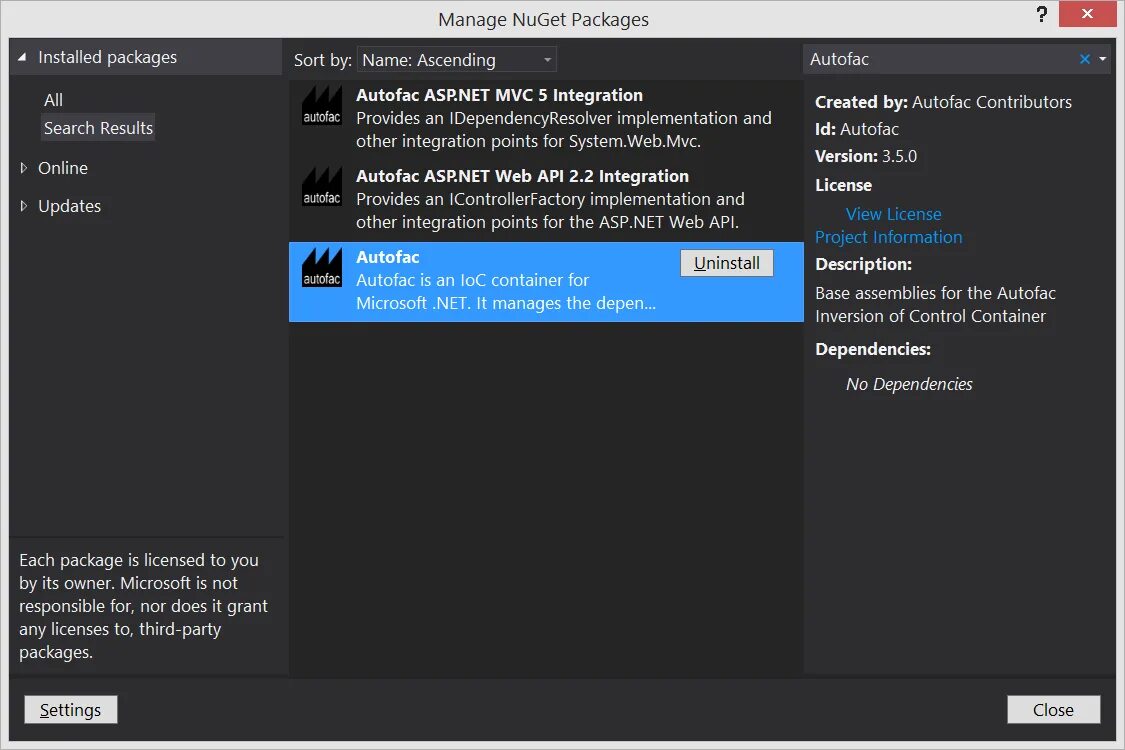Clear the Autofac search text with the X icon

[x=1085, y=60]
